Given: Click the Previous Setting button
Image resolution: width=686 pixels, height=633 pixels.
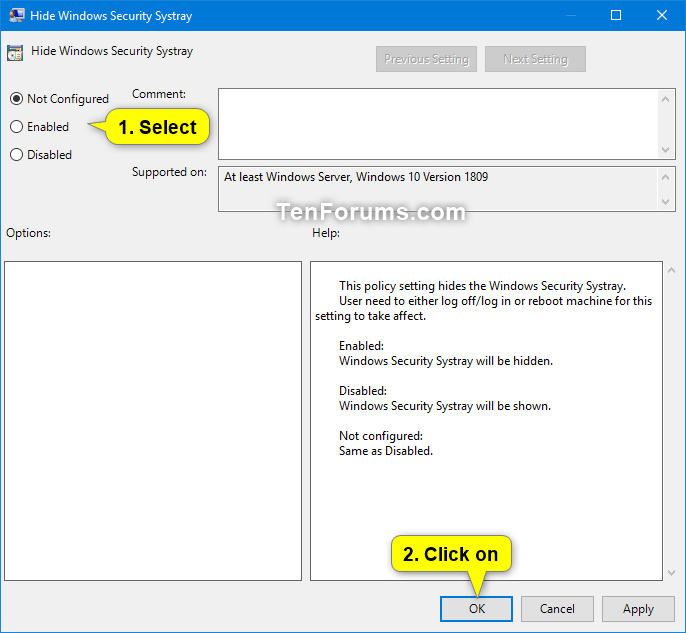Looking at the screenshot, I should pyautogui.click(x=426, y=59).
